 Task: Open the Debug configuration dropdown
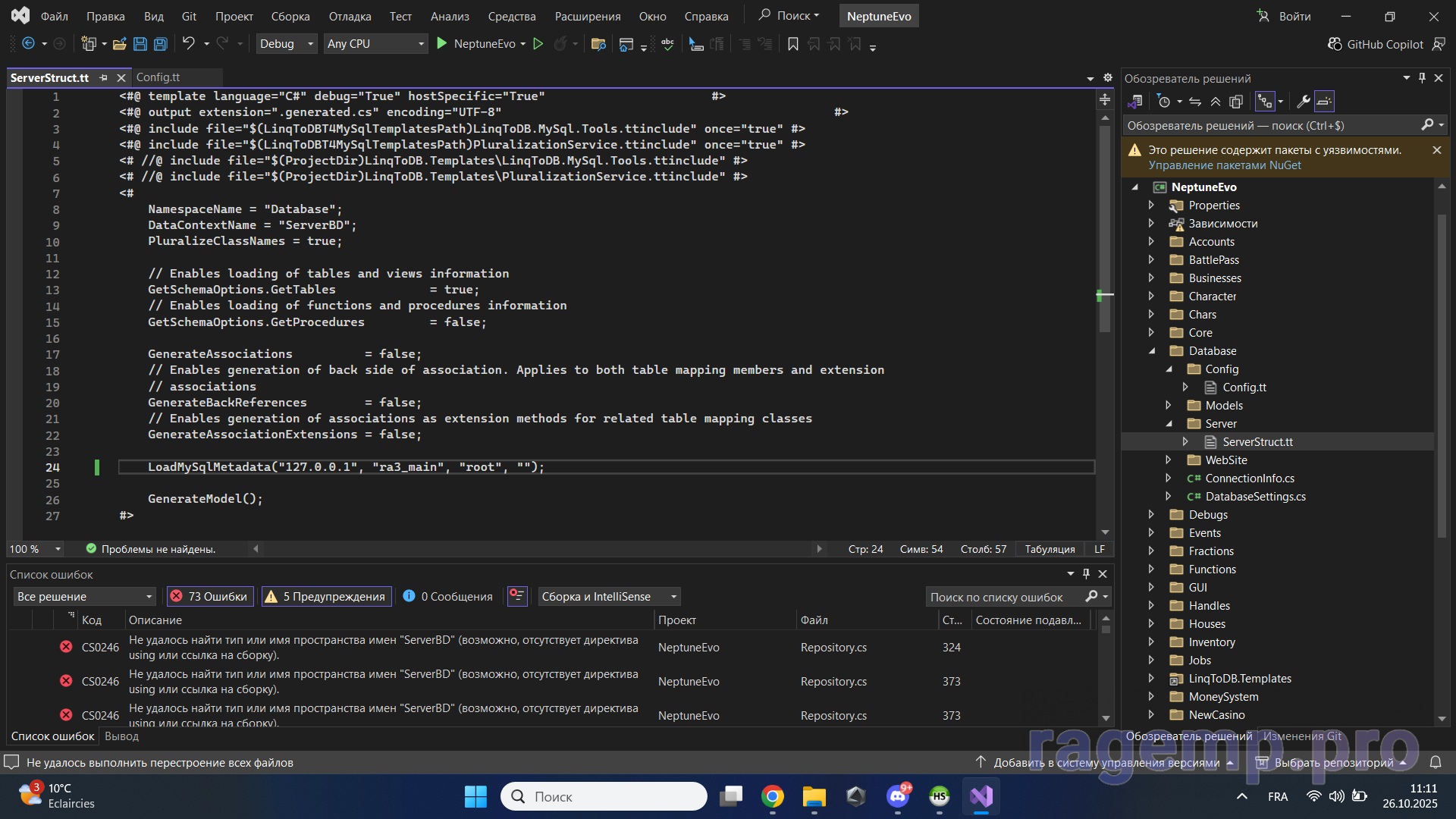point(287,44)
